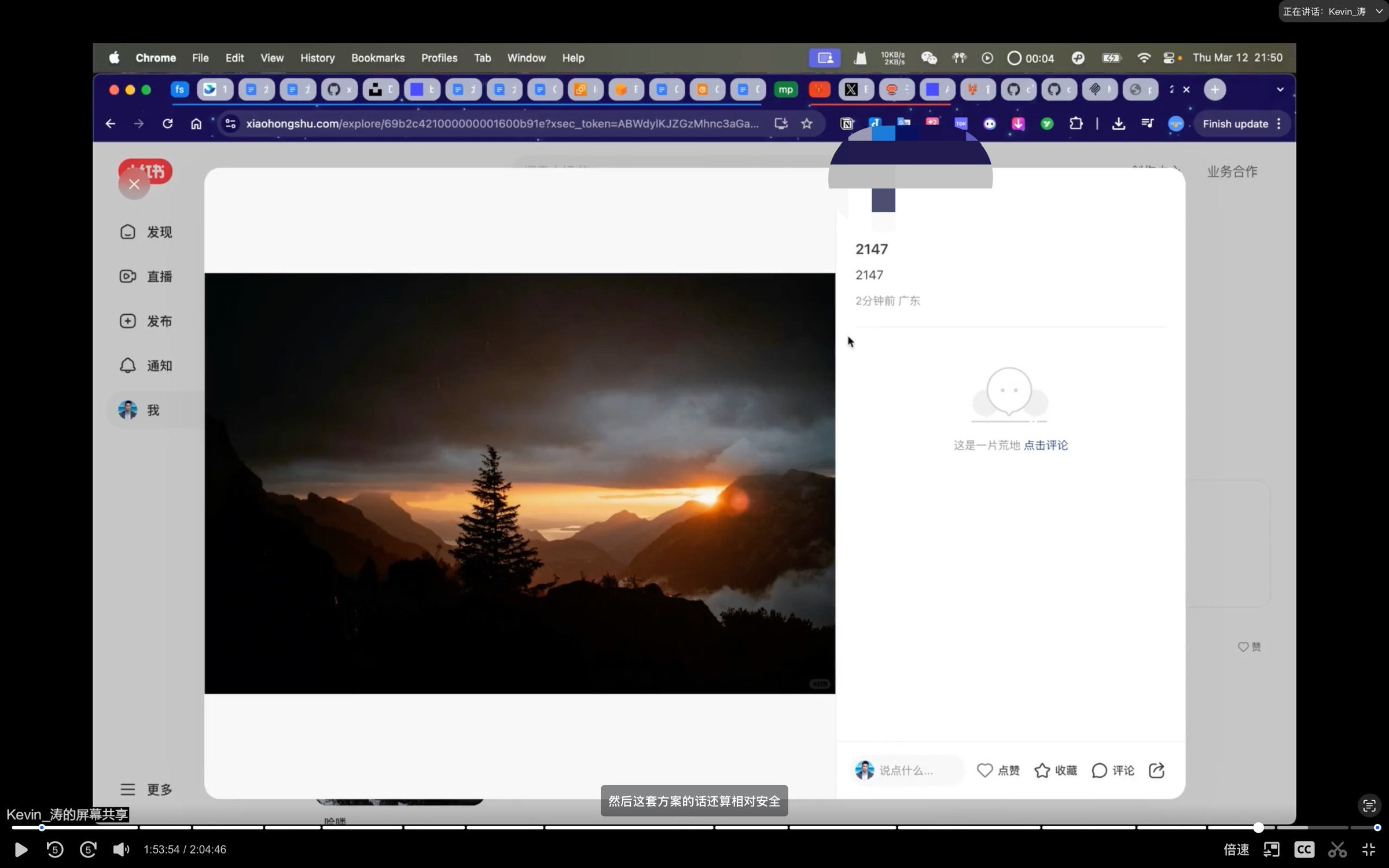Click the 点击评论 link
This screenshot has width=1389, height=868.
tap(1046, 445)
